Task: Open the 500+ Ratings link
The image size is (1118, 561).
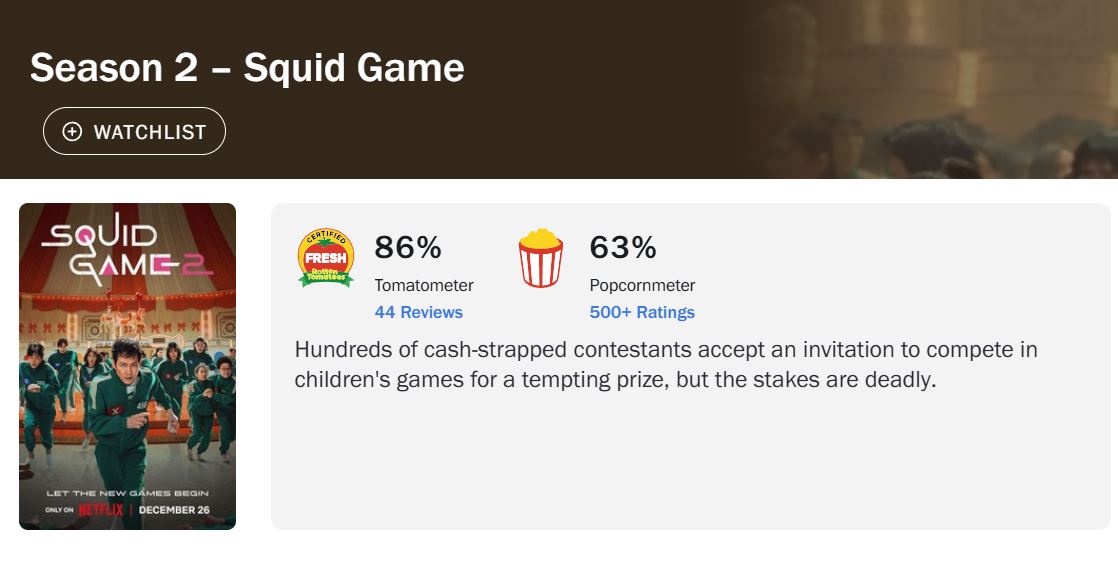Action: 642,312
